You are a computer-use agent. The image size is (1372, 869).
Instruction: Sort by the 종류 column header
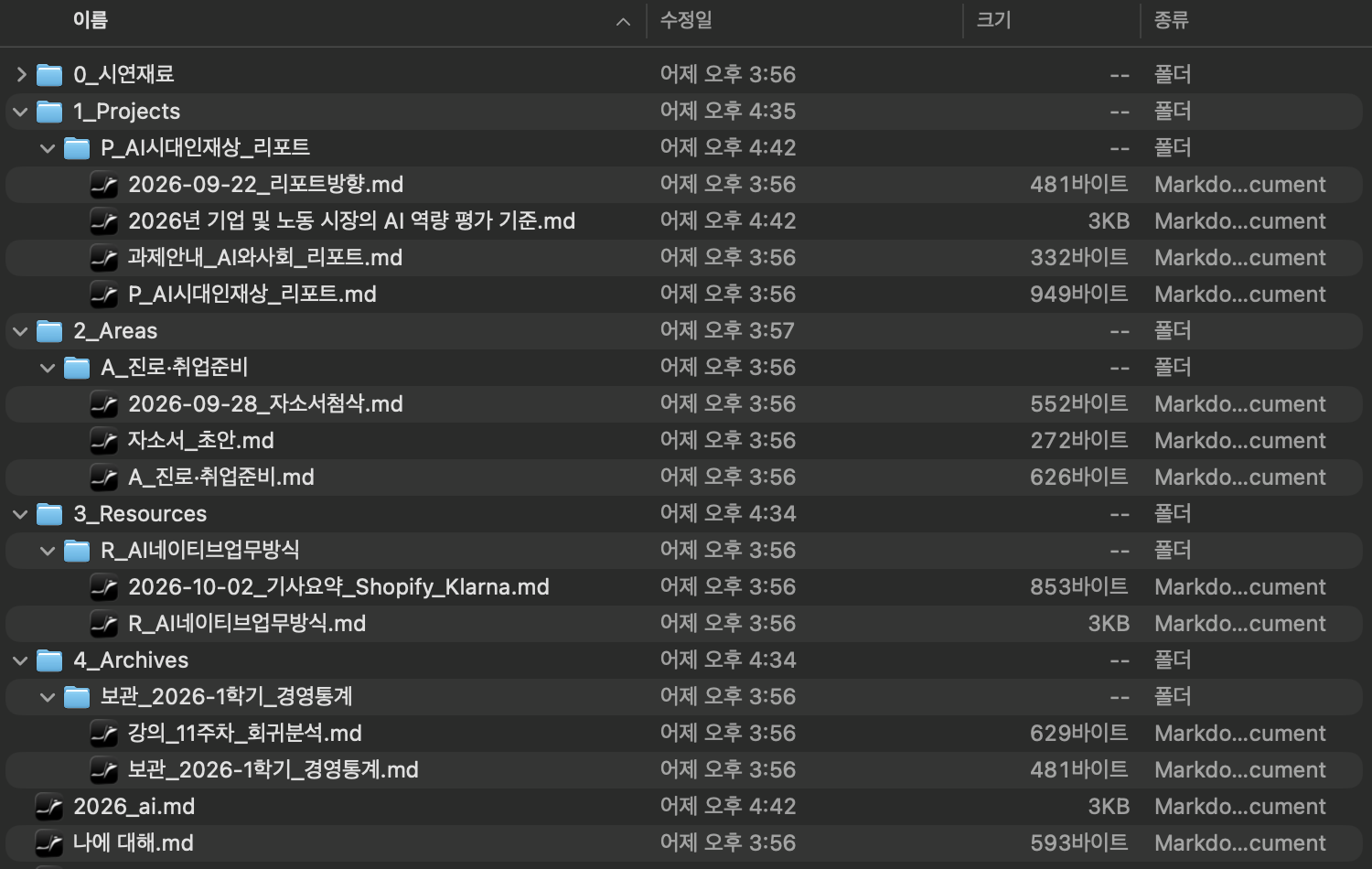1172,20
